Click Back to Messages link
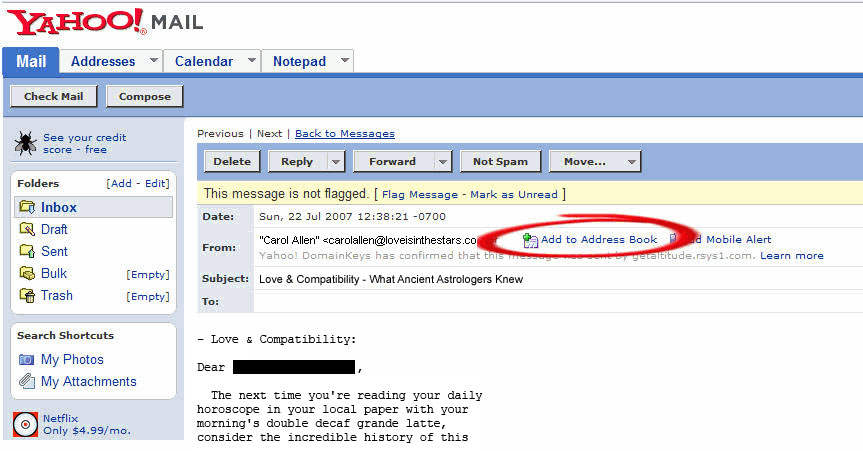The image size is (863, 451). 345,134
